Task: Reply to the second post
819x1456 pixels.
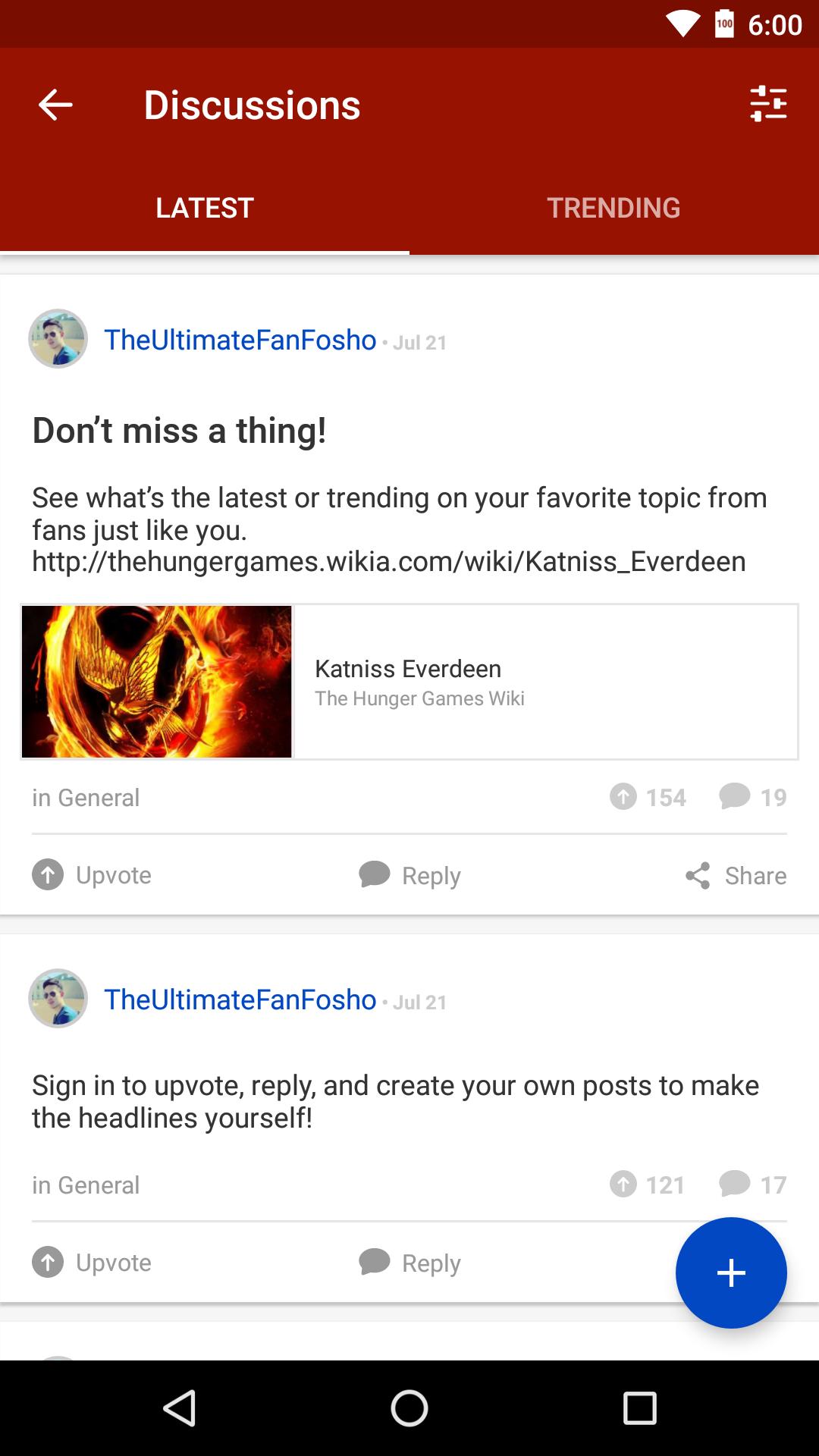Action: (x=409, y=1263)
